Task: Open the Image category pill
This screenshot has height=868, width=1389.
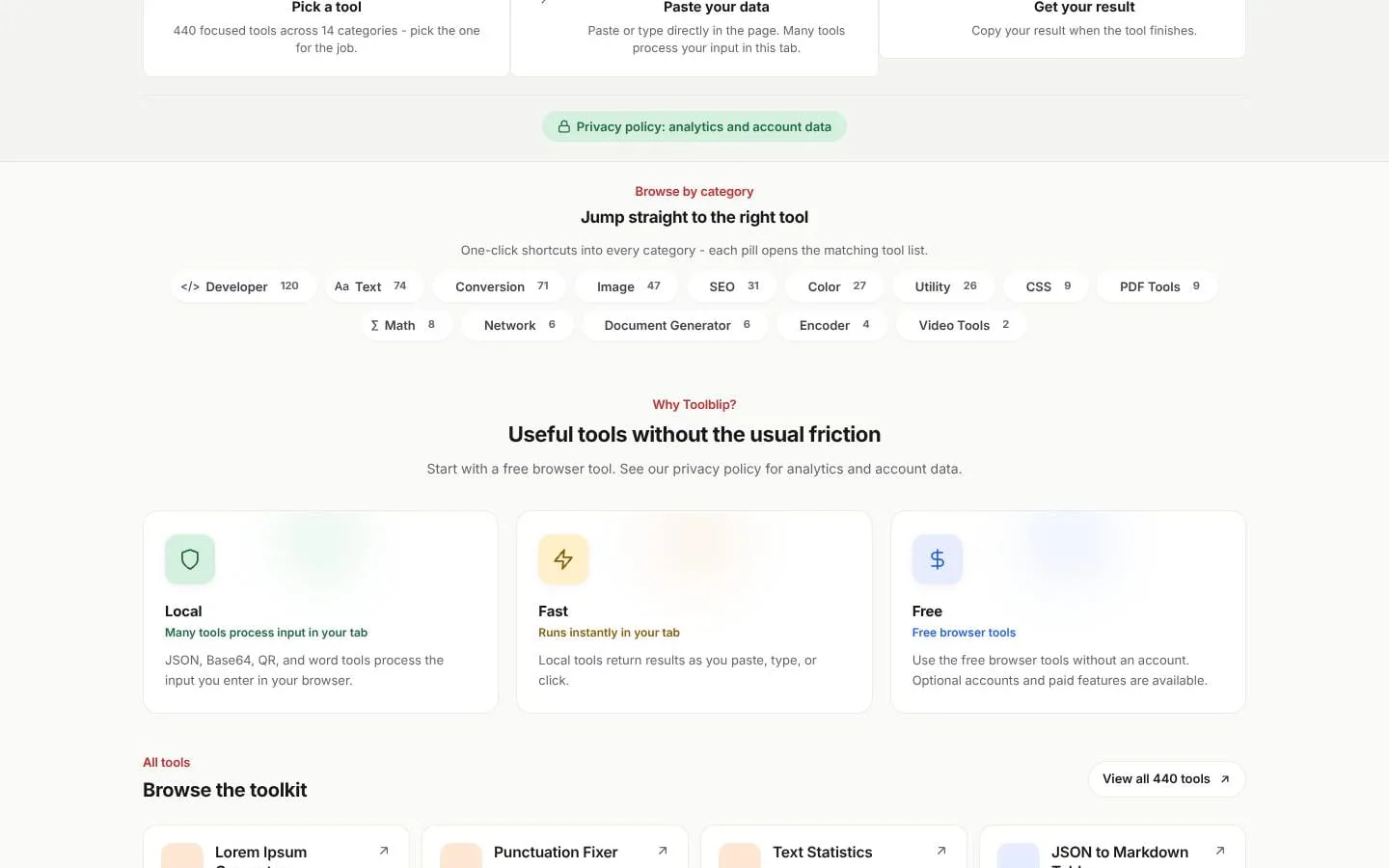Action: tap(626, 286)
